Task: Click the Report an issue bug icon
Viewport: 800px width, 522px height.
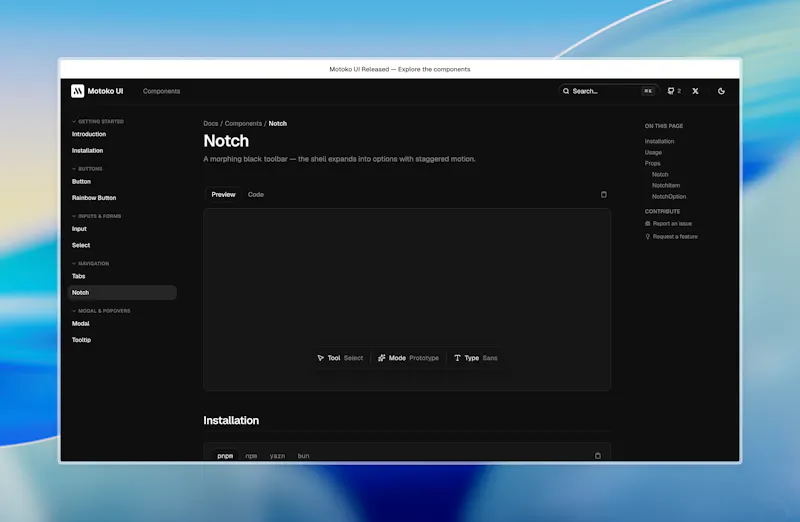Action: coord(647,223)
